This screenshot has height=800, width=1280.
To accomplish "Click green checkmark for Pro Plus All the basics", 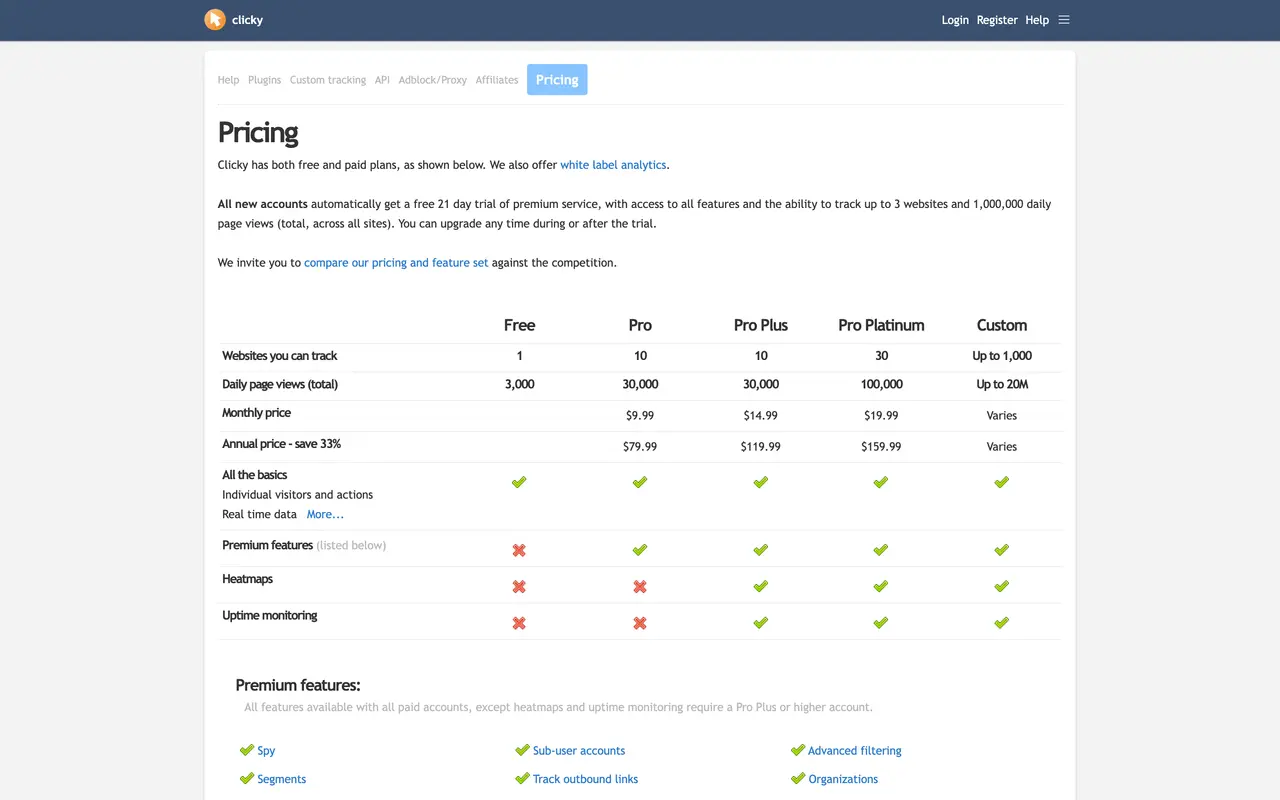I will (x=761, y=482).
